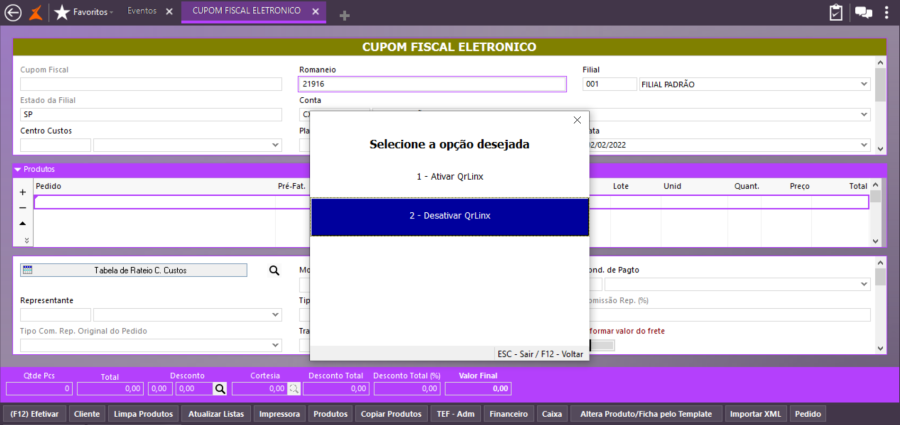
Task: Remove product row with minus icon
Action: tap(23, 207)
